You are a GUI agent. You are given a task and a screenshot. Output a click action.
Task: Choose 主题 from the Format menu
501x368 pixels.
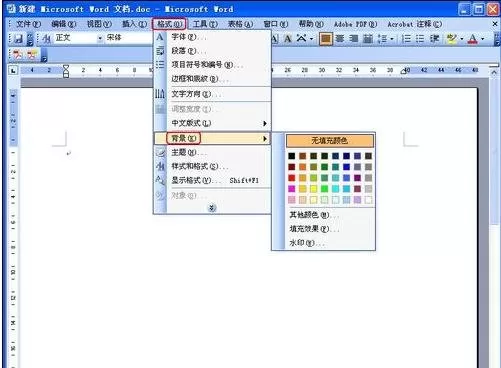[212, 152]
